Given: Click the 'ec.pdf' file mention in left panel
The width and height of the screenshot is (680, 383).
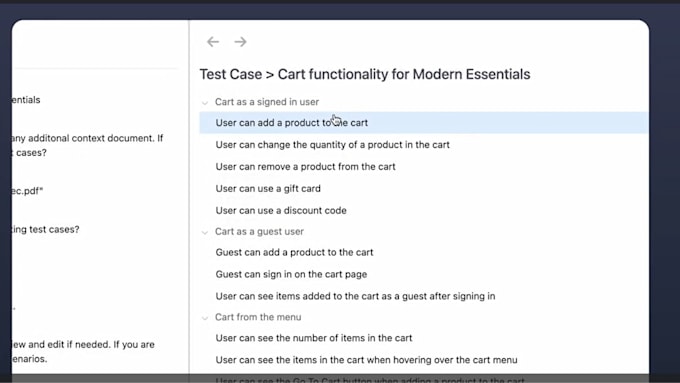Looking at the screenshot, I should pyautogui.click(x=28, y=191).
